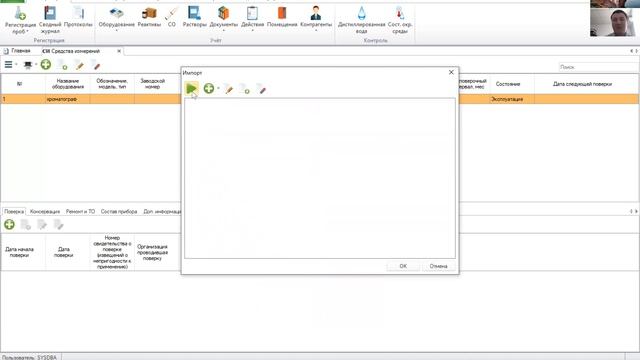Click Дата начала поверки column header
This screenshot has width=640, height=360.
point(19,252)
